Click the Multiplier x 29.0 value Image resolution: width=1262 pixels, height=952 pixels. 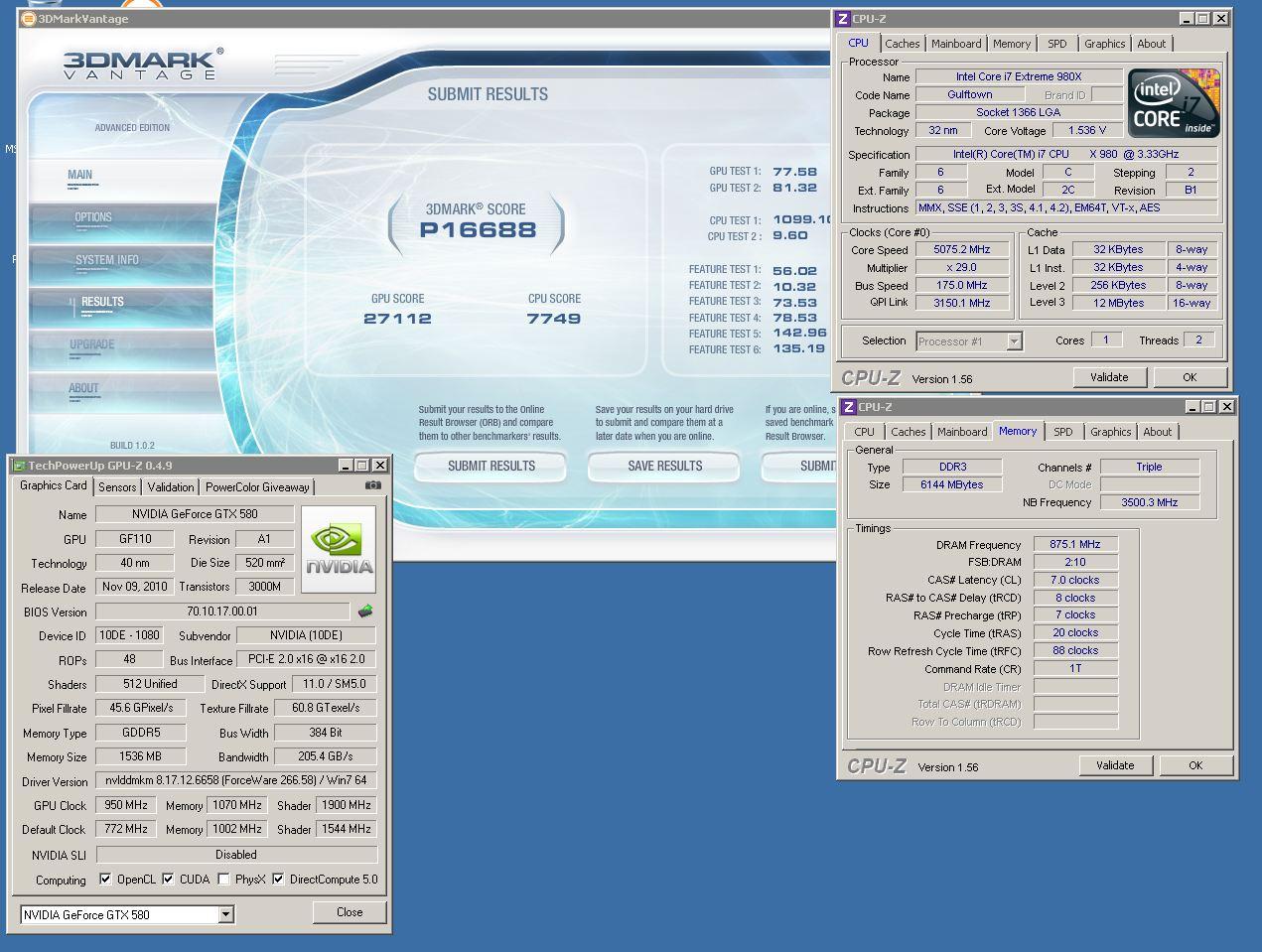tap(961, 268)
